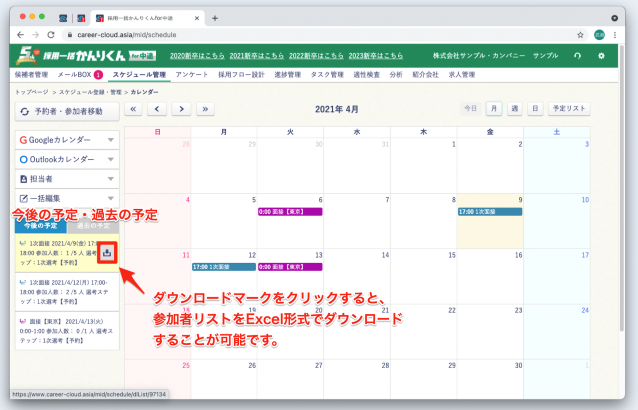This screenshot has width=638, height=410.
Task: Click the settings gear icon in header
Action: tap(601, 56)
